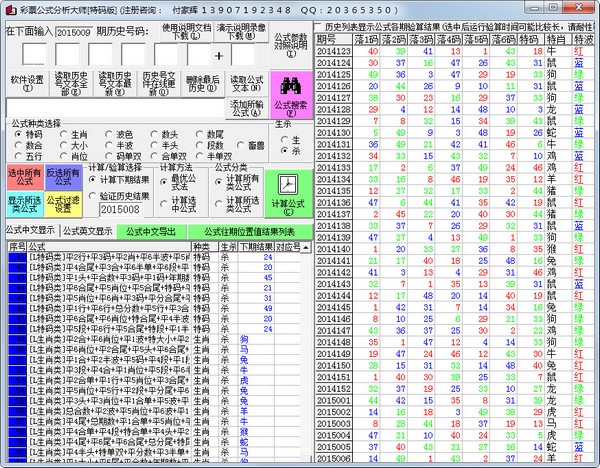The height and width of the screenshot is (468, 600).
Task: Select history row 2014140
Action: point(455,249)
